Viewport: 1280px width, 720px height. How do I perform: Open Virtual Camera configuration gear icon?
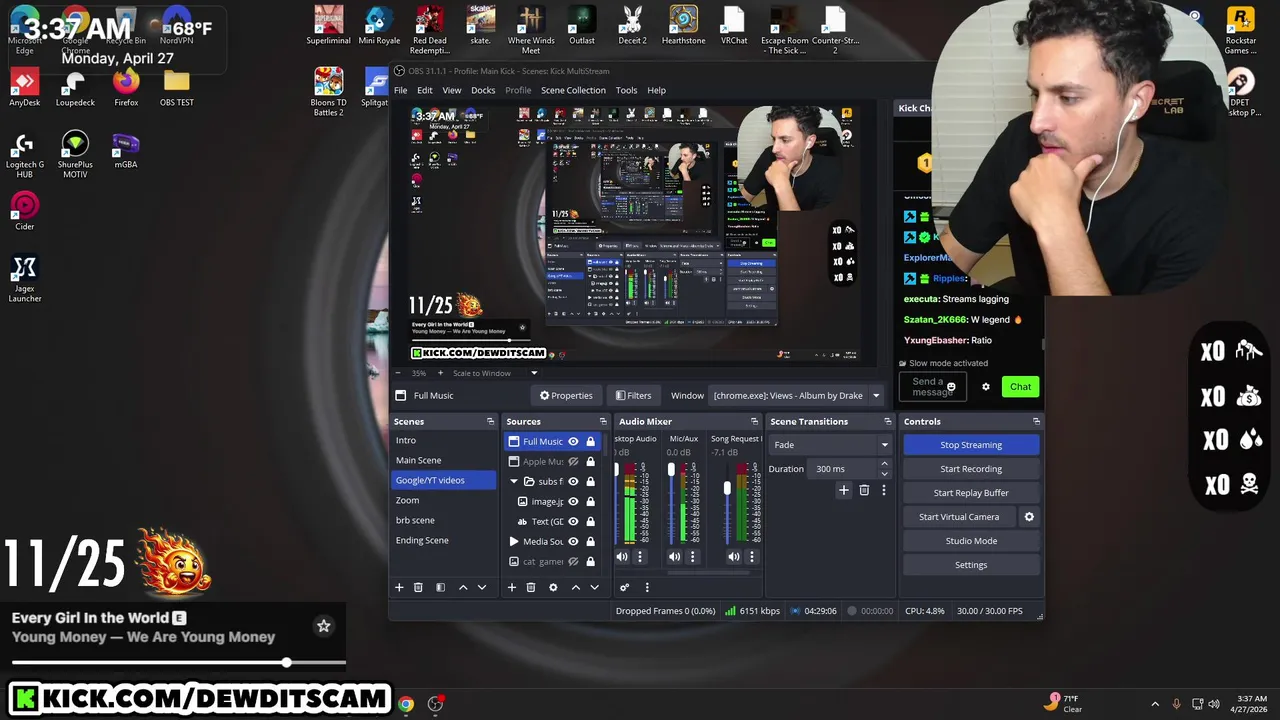coord(1029,517)
